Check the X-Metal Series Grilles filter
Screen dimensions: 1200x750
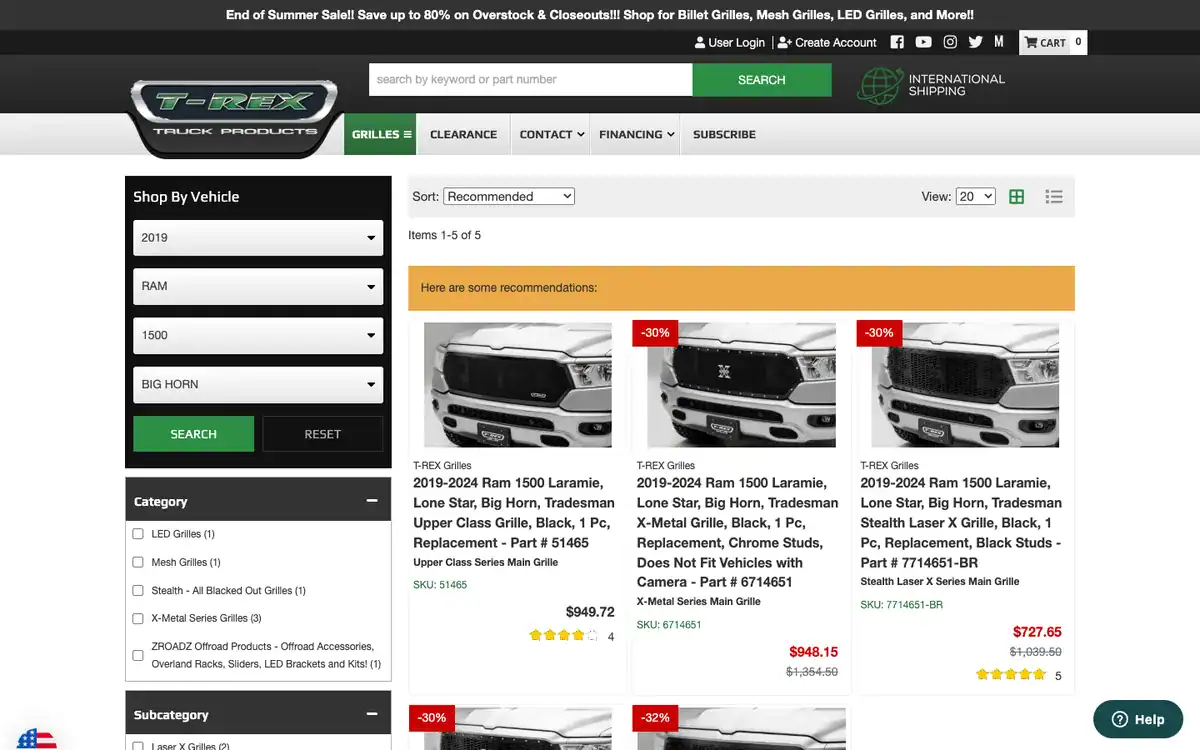[x=138, y=618]
